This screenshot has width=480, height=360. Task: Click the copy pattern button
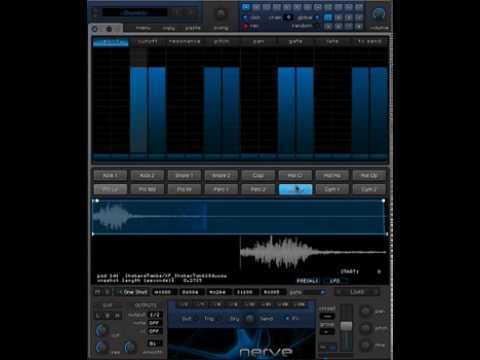168,28
